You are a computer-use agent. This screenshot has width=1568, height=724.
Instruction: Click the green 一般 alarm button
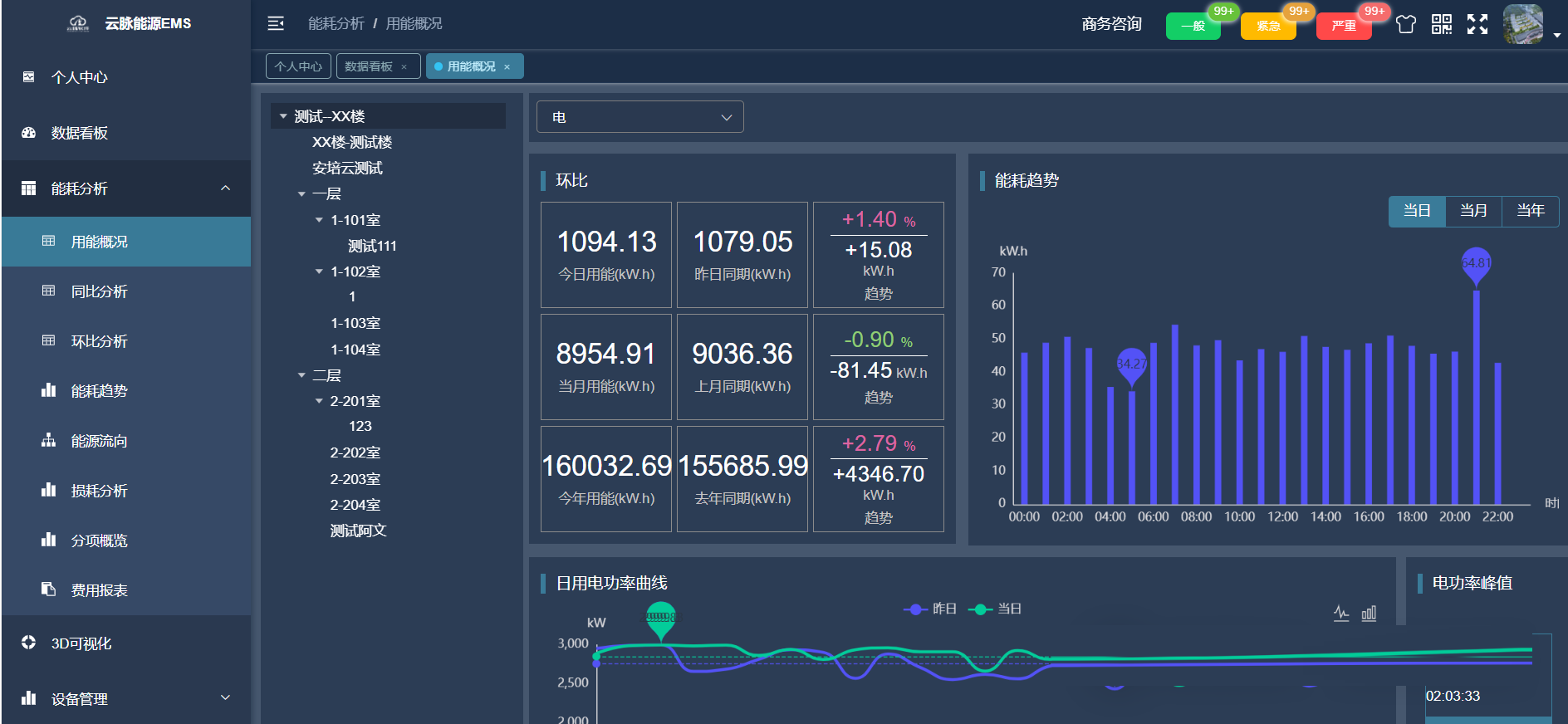1193,26
